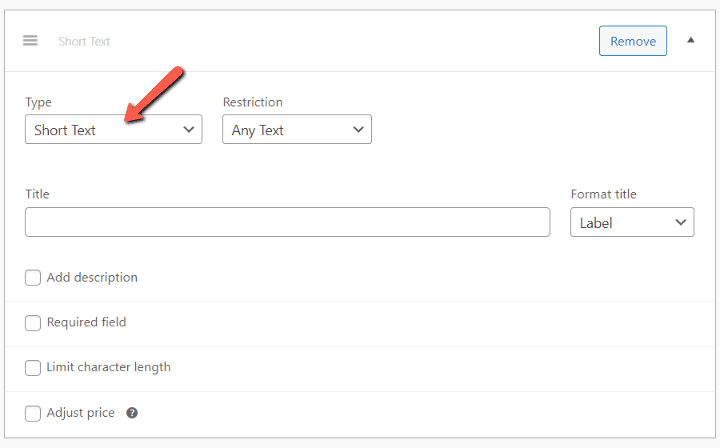This screenshot has width=720, height=448.
Task: Open the Restriction dropdown showing Any Text
Action: pyautogui.click(x=296, y=130)
